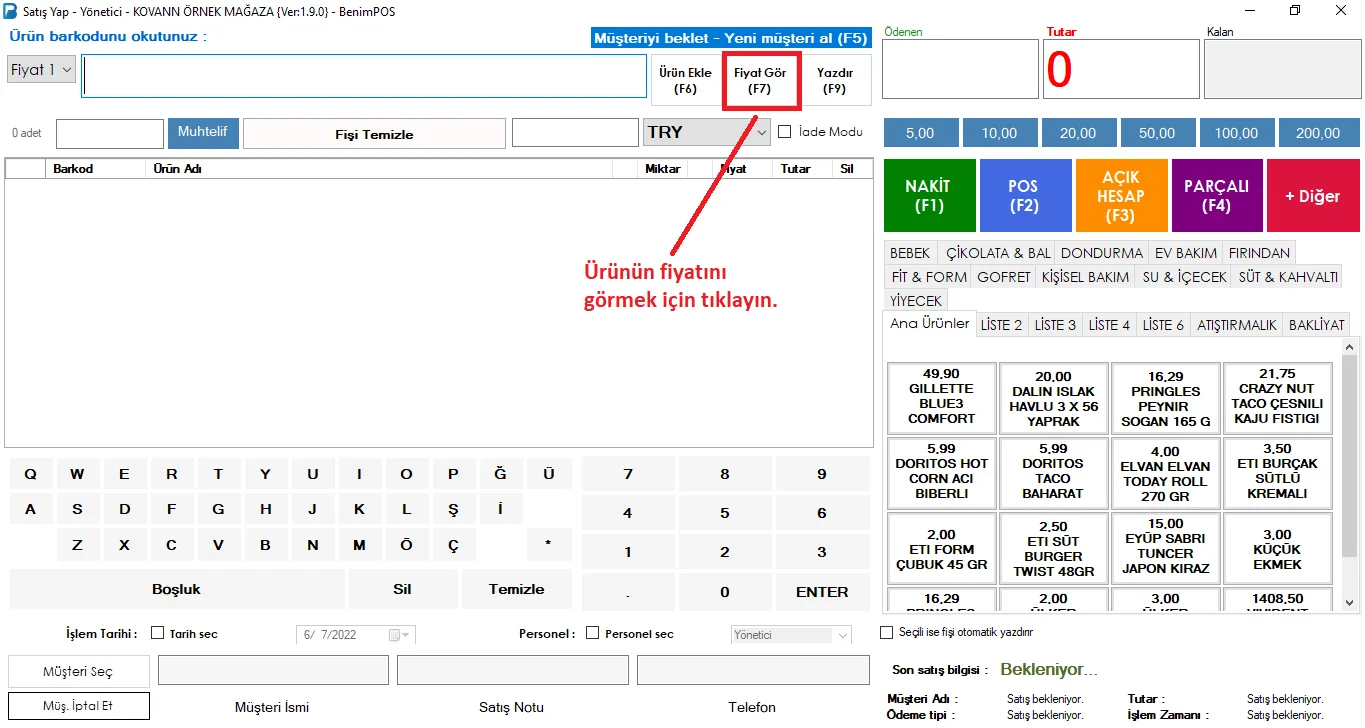This screenshot has height=728, width=1365.
Task: Choose POS (F2) payment button
Action: 1024,196
